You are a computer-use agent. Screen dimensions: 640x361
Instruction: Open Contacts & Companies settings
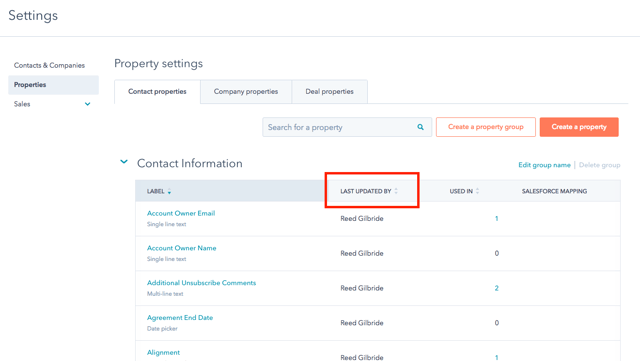[x=49, y=65]
